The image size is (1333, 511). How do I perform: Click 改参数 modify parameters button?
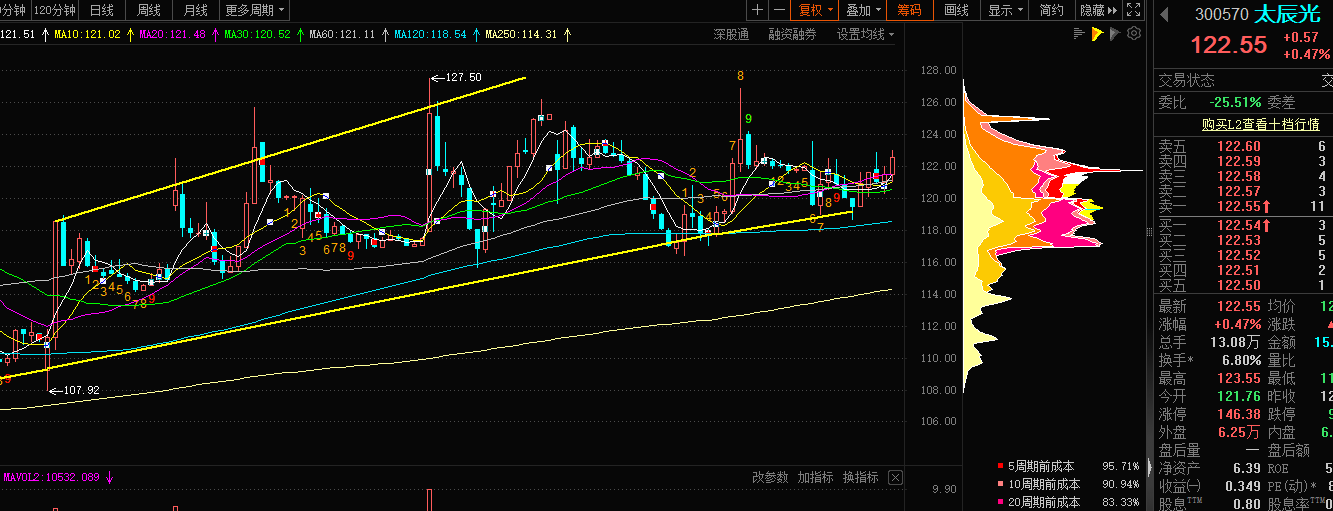[x=770, y=477]
